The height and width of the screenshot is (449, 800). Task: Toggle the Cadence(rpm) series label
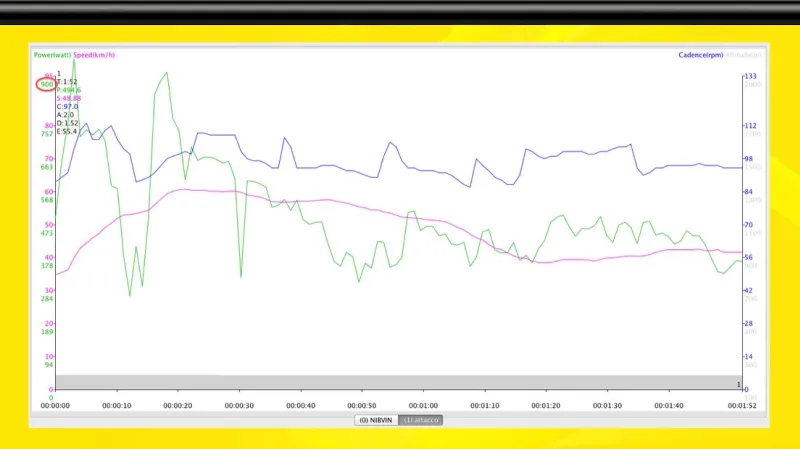coord(699,55)
